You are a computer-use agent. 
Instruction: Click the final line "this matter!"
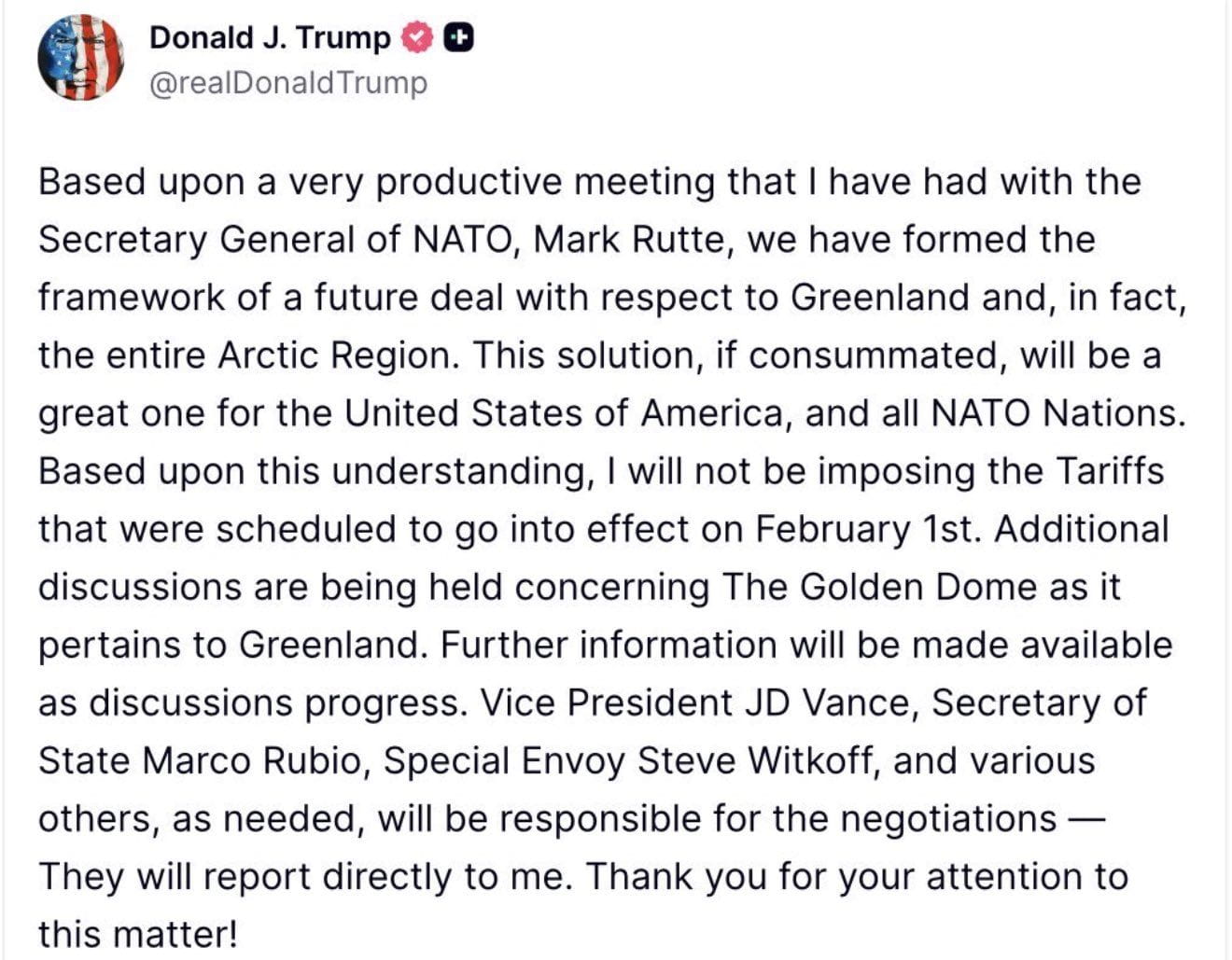click(138, 933)
